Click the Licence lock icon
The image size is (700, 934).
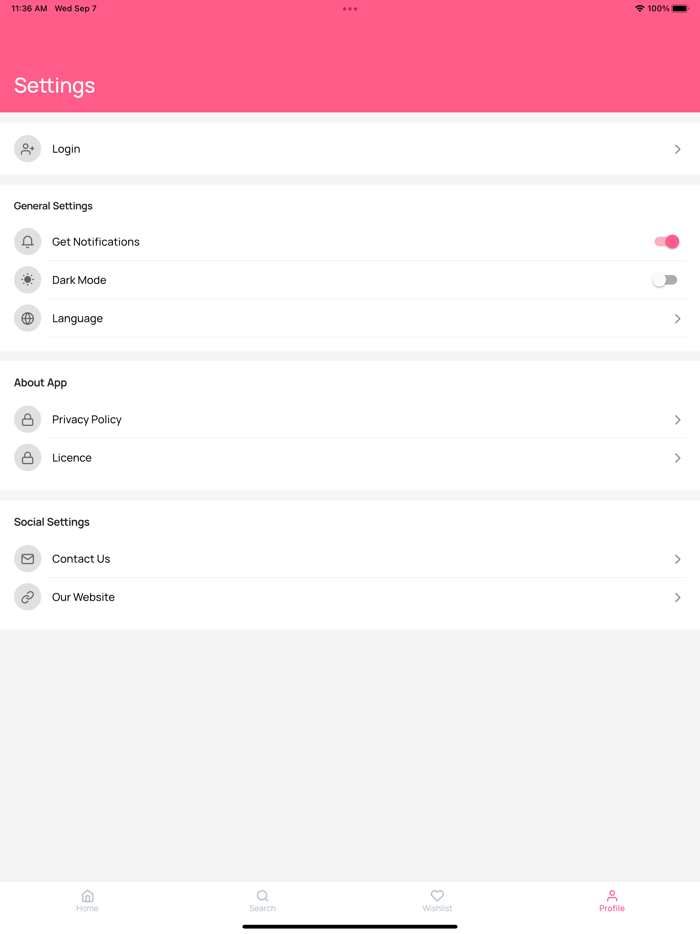coord(28,458)
